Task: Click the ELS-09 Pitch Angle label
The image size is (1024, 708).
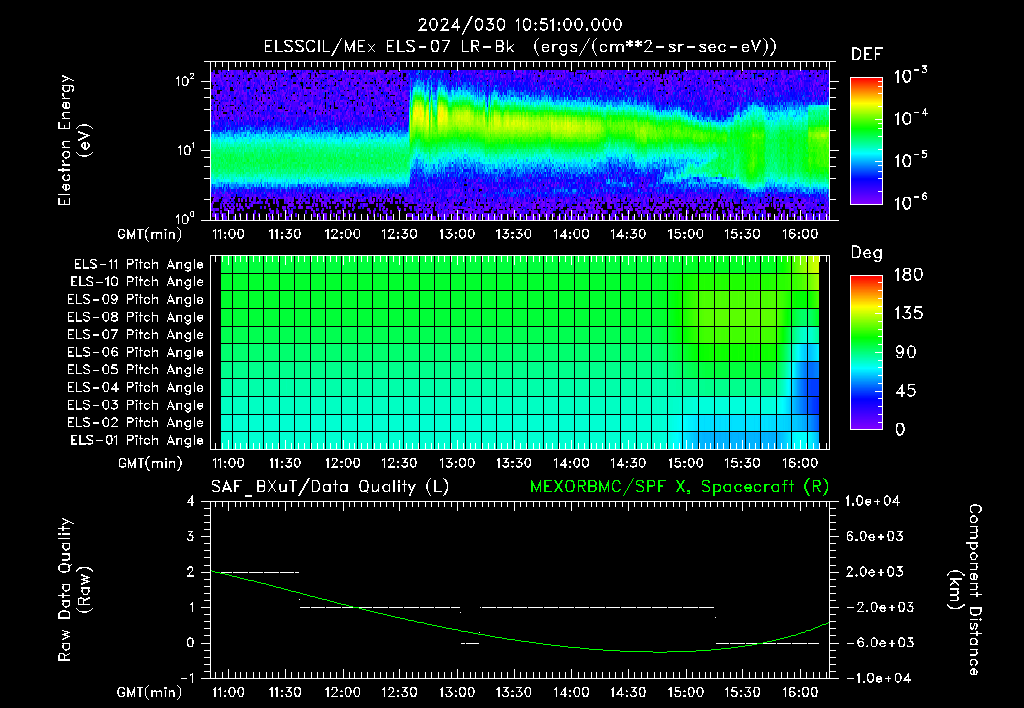Action: 135,300
